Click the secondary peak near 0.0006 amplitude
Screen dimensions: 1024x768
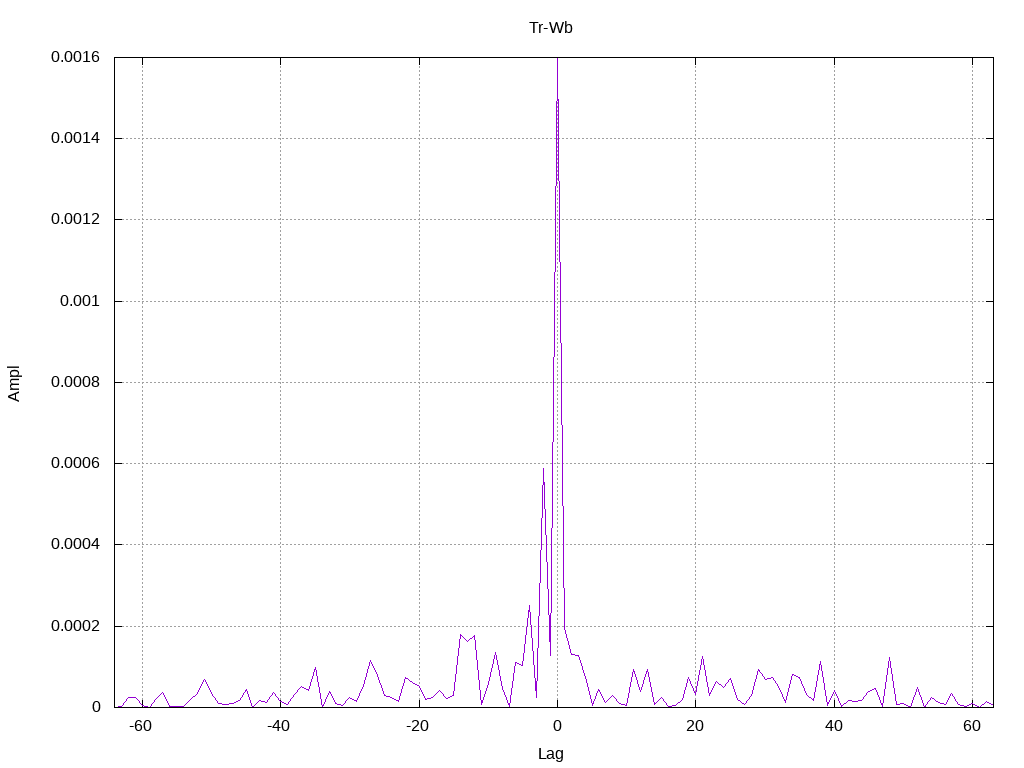(543, 469)
